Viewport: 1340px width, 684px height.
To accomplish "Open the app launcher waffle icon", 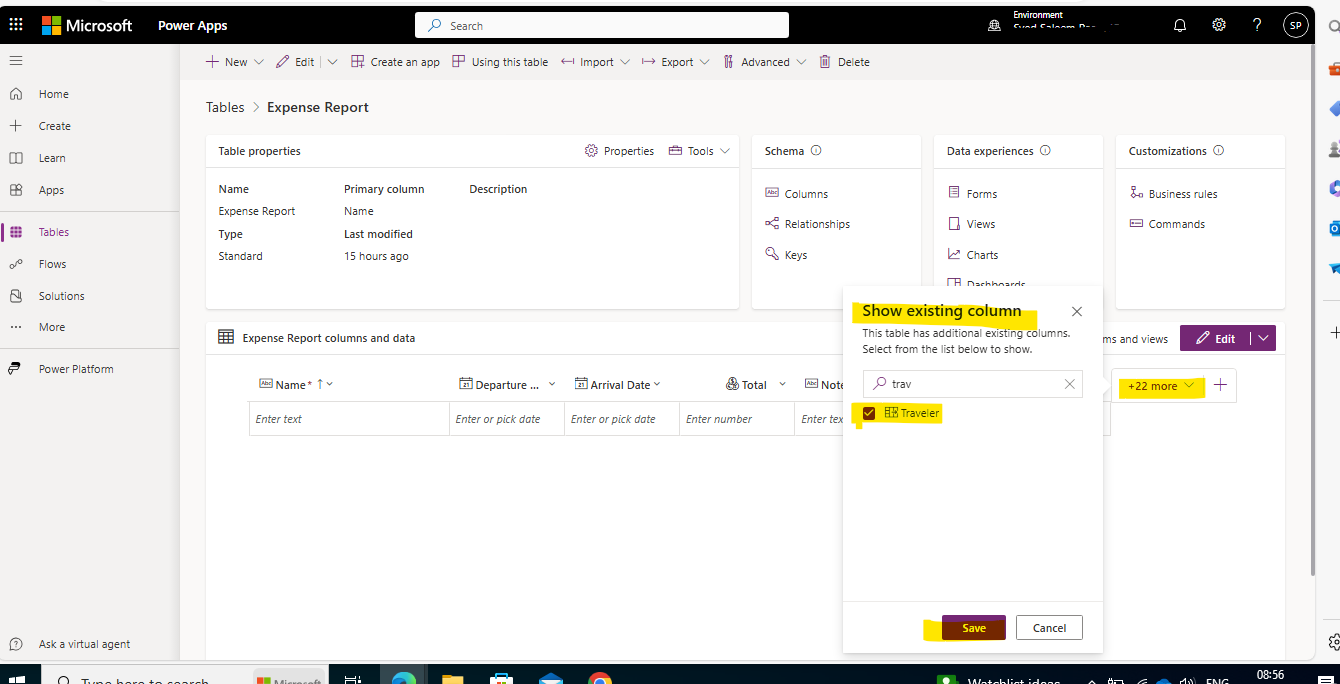I will 16,25.
